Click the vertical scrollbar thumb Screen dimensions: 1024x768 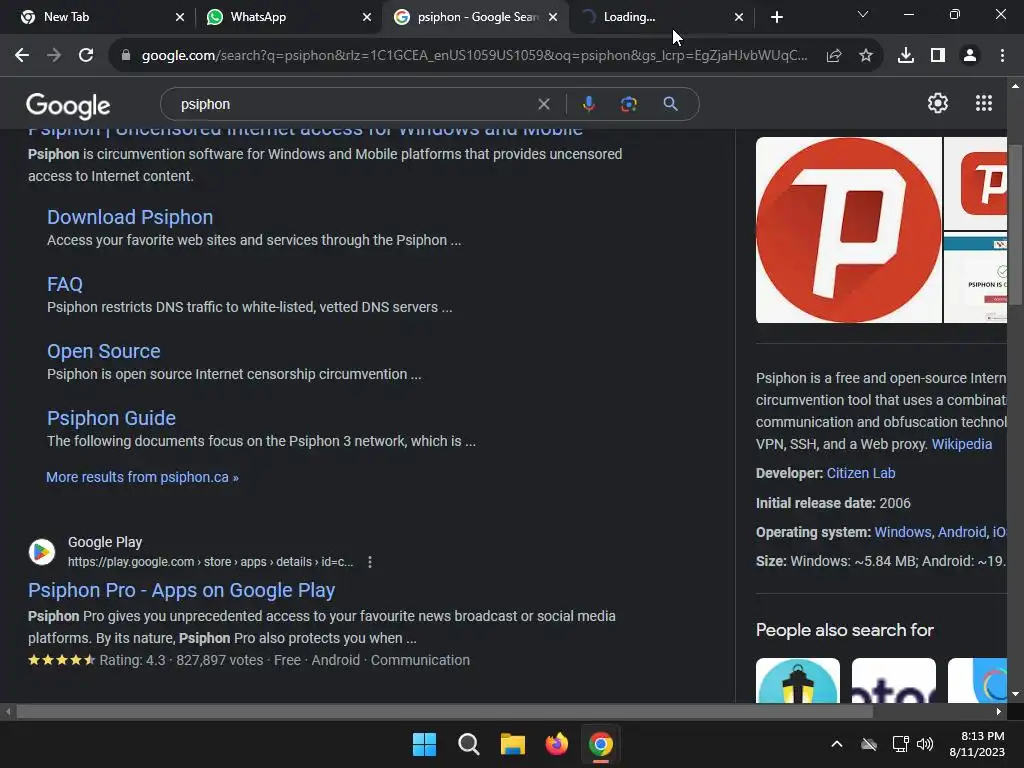click(x=1015, y=223)
